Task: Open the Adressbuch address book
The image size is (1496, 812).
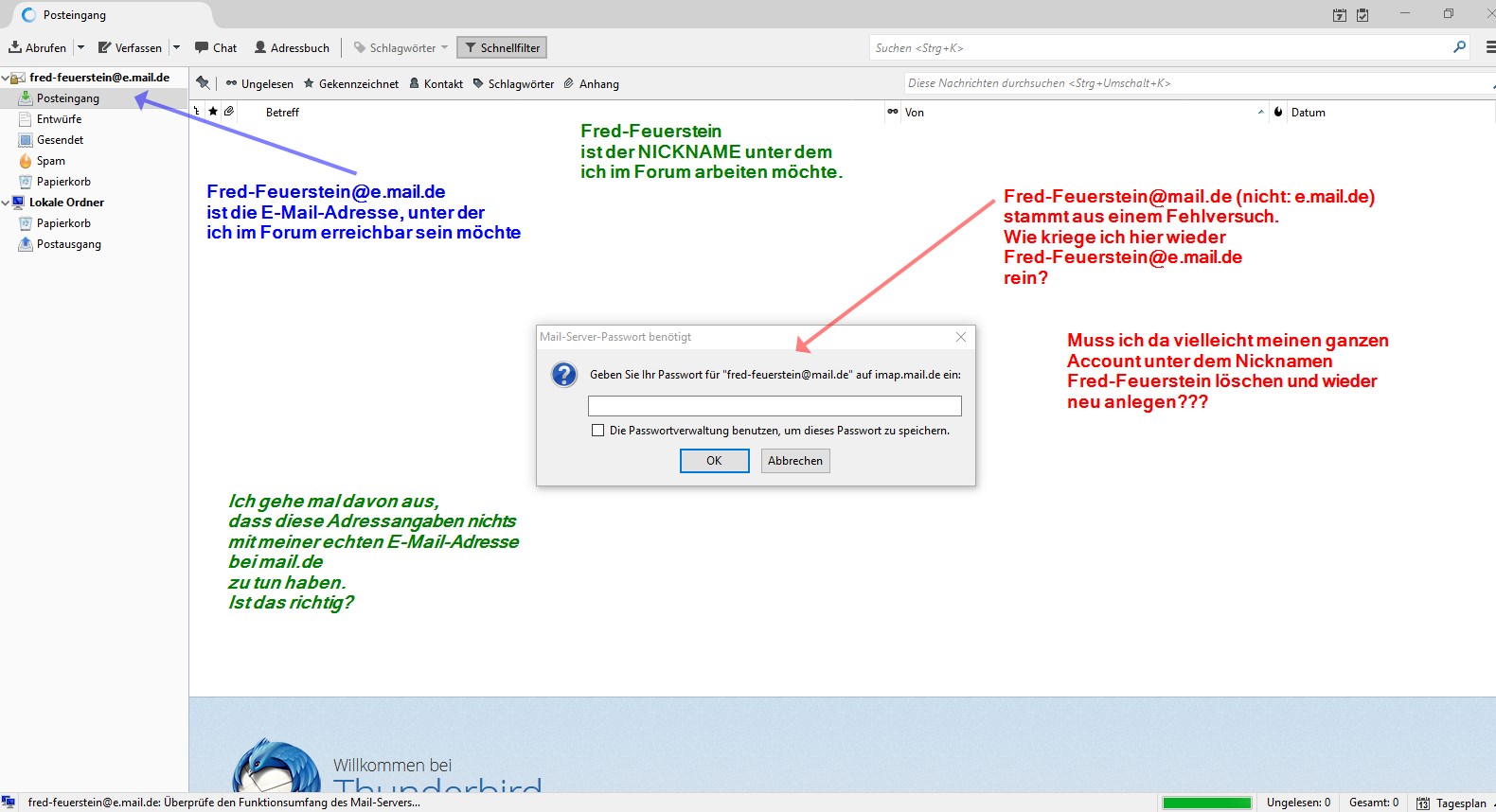Action: click(x=292, y=47)
